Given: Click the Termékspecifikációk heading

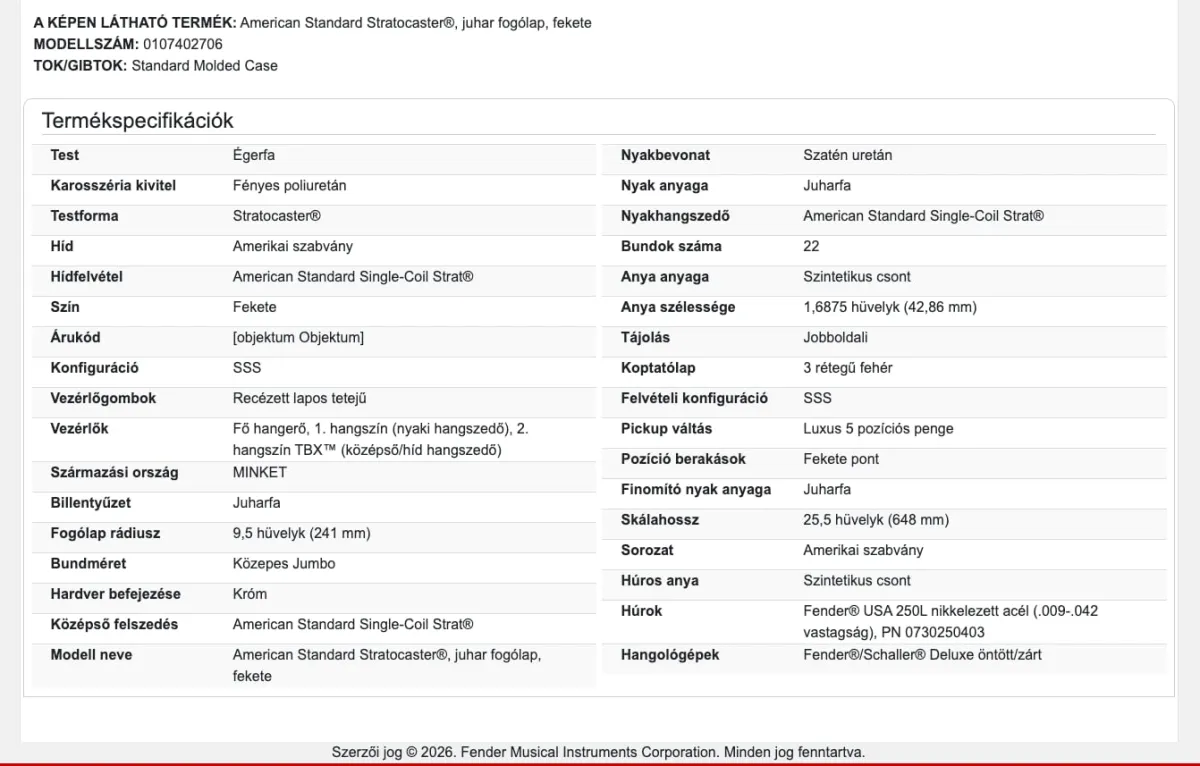Looking at the screenshot, I should tap(137, 121).
